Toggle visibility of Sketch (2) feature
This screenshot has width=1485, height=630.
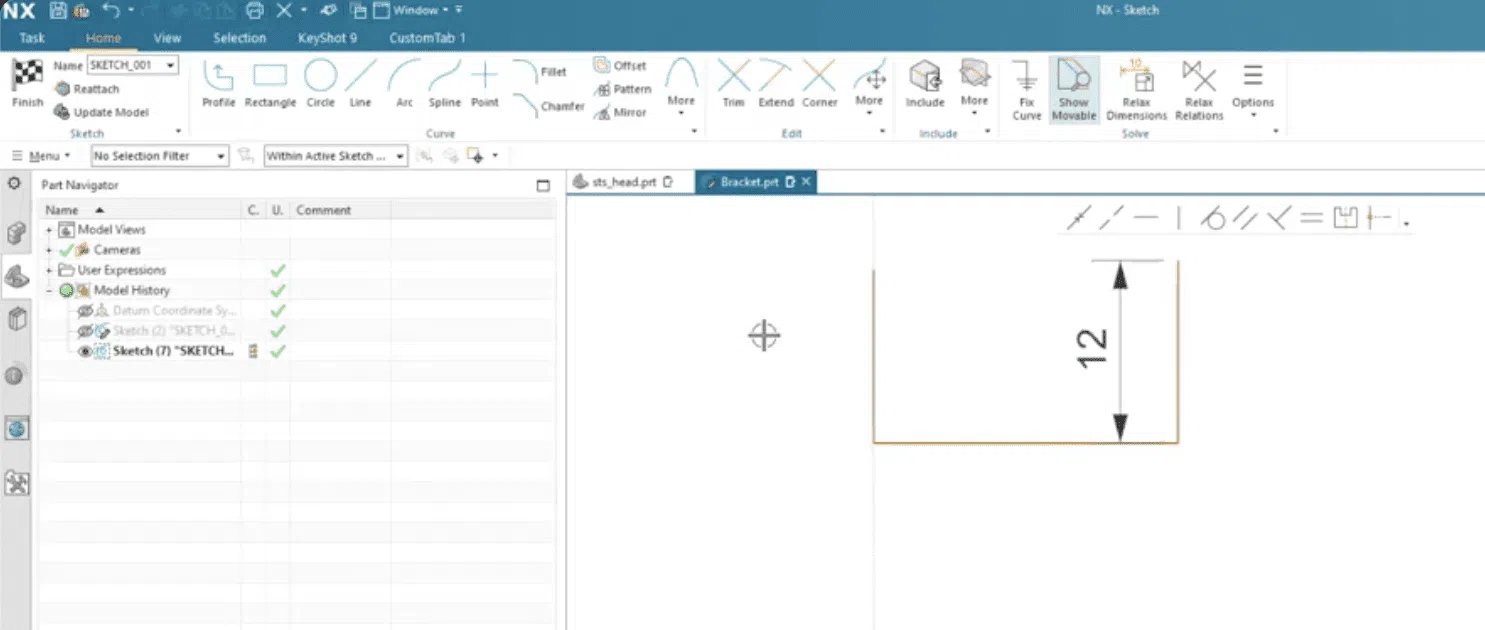coord(86,331)
